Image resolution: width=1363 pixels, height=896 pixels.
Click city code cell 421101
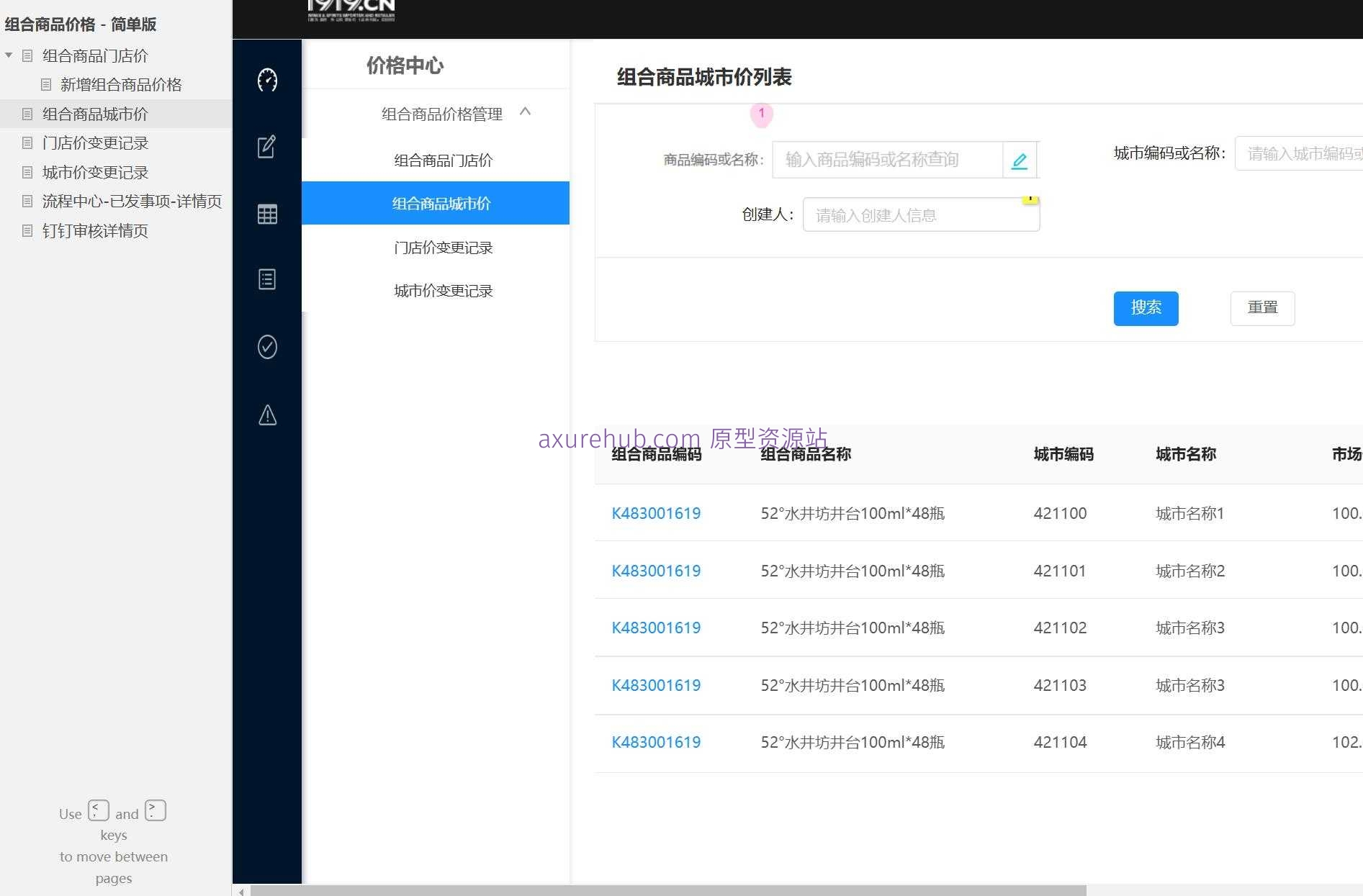click(1060, 571)
